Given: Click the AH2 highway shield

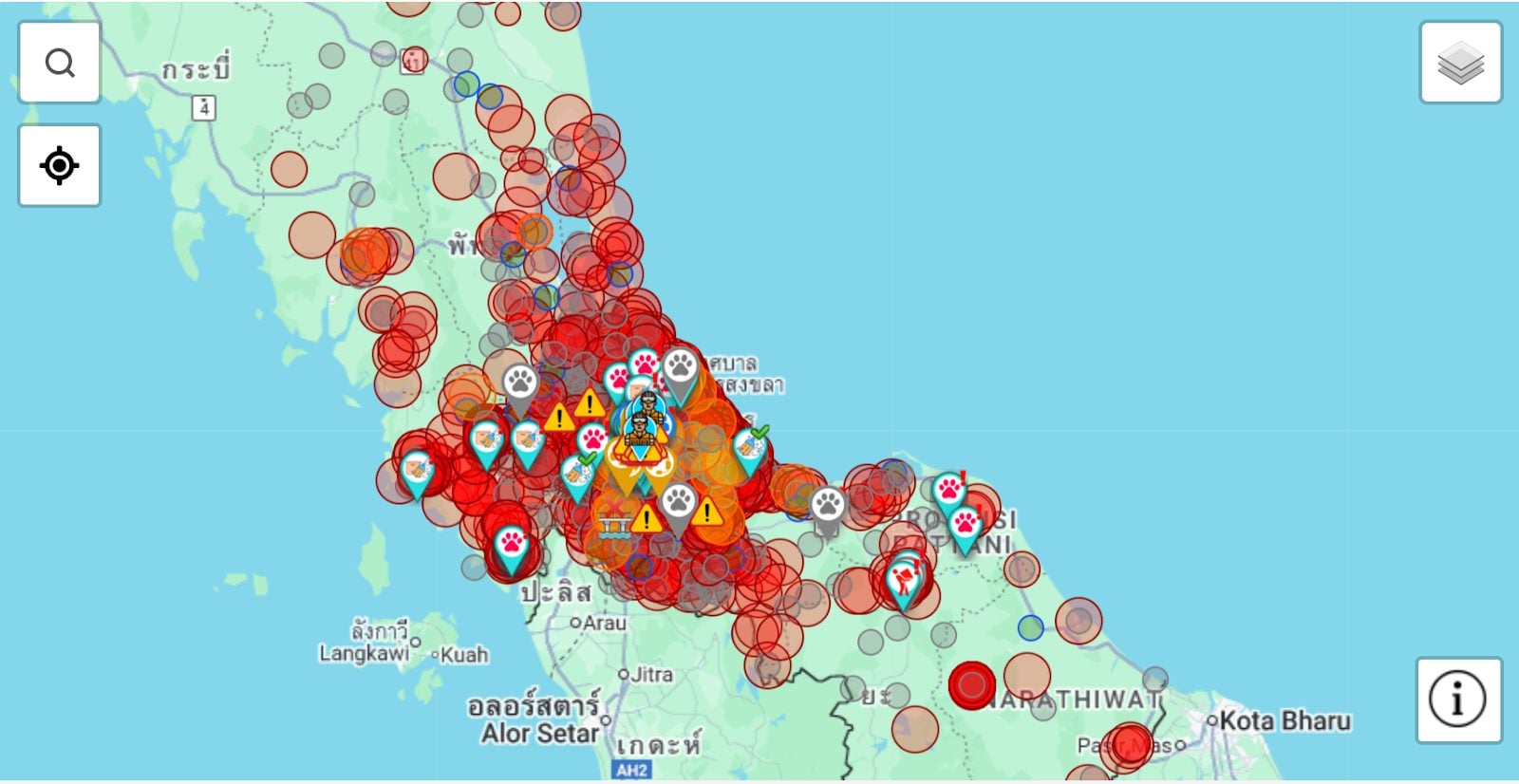Looking at the screenshot, I should [x=631, y=770].
